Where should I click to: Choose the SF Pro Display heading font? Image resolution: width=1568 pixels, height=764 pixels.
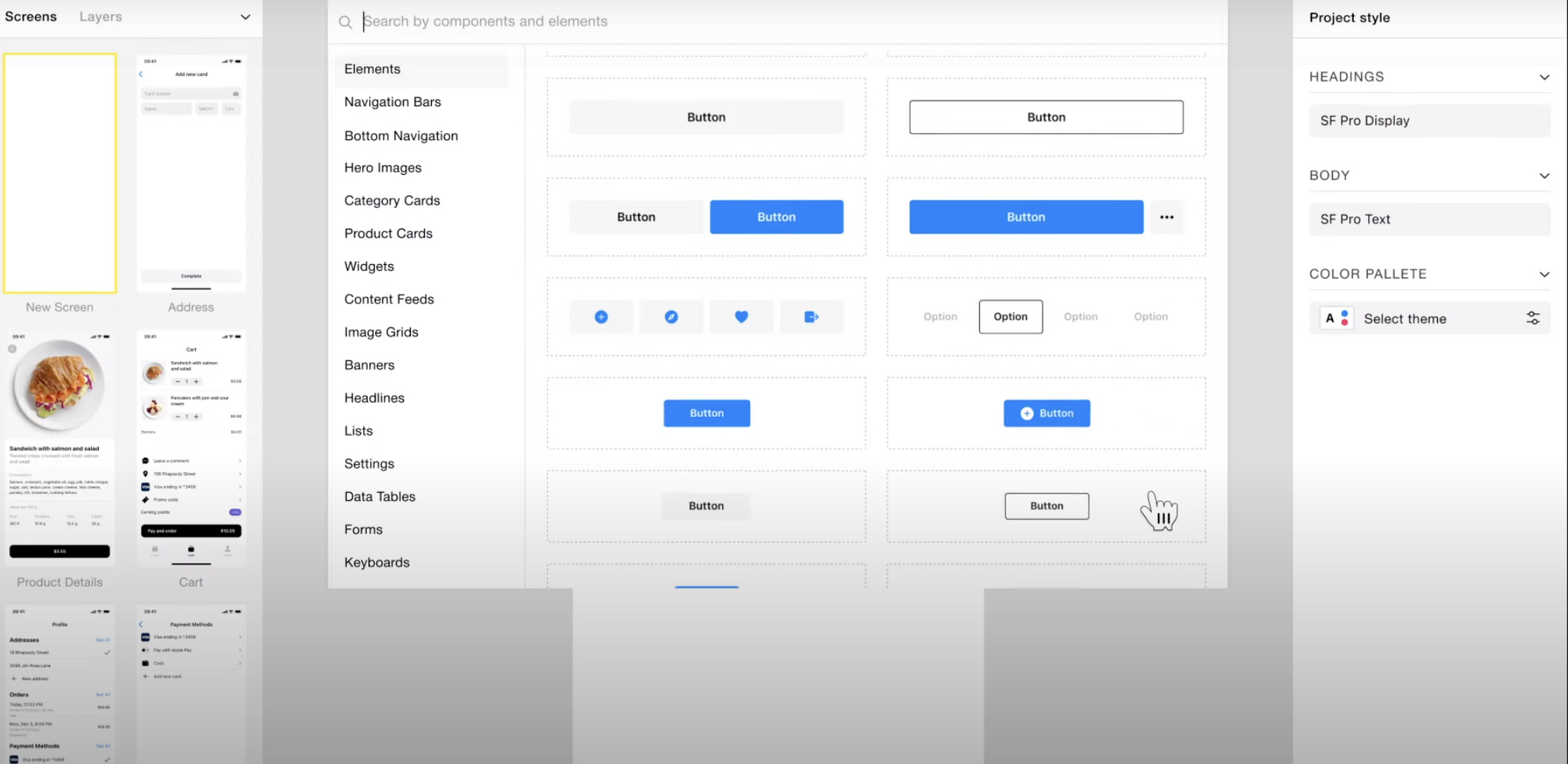click(1428, 121)
